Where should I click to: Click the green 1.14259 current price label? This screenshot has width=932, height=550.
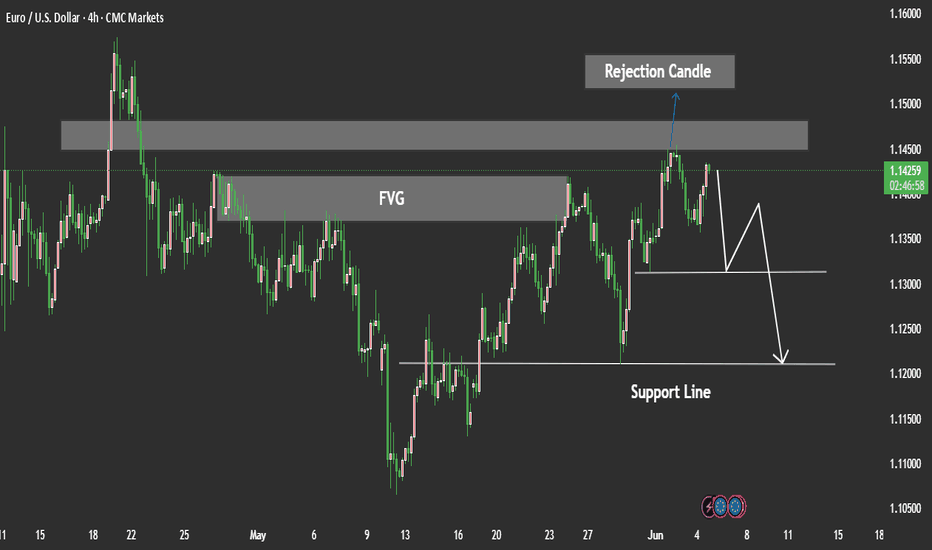click(905, 170)
